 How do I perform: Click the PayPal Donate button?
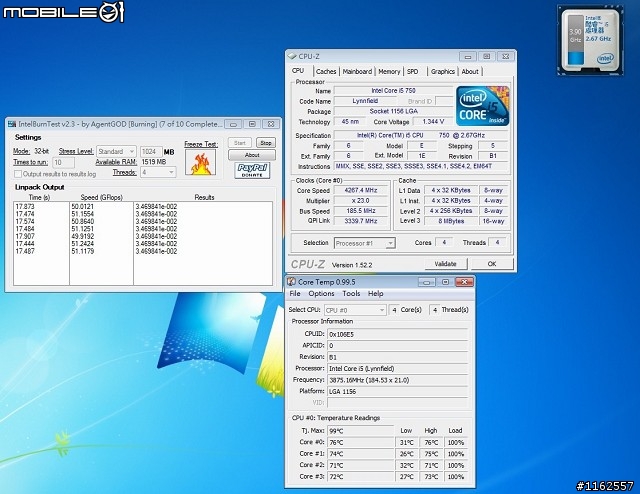pos(252,170)
